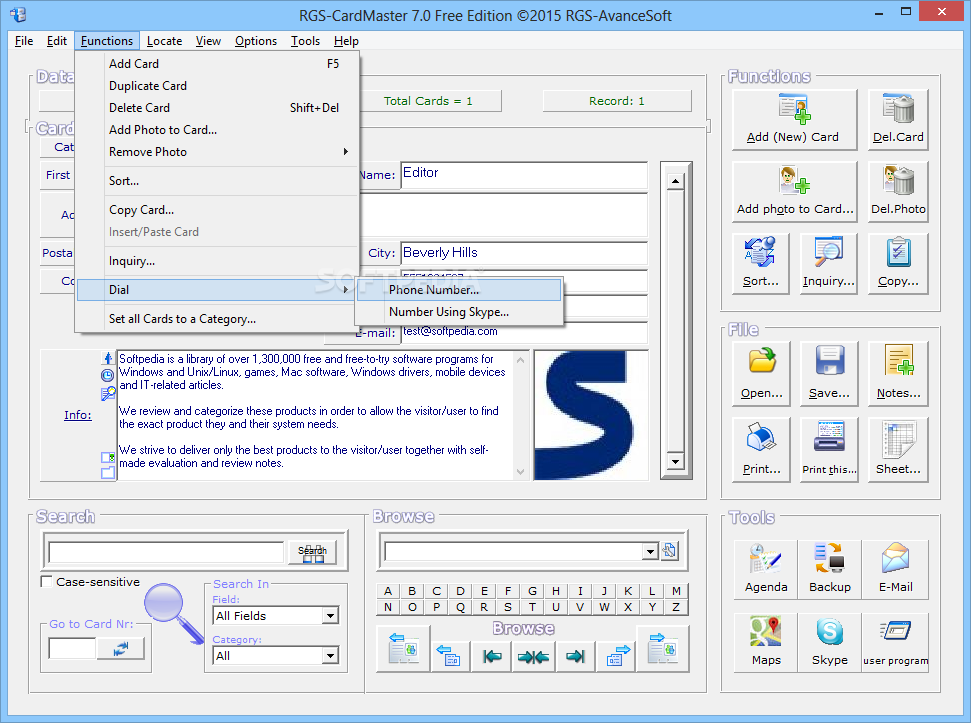Open the Tools menu

click(x=305, y=41)
